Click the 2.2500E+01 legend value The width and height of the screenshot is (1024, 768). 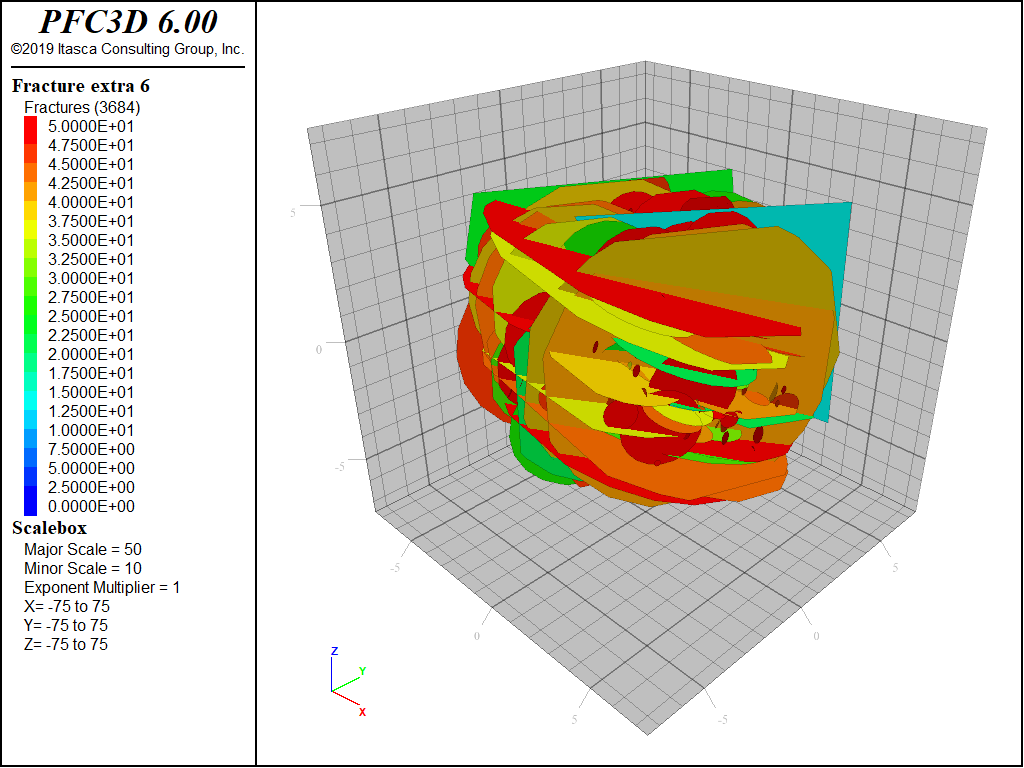(x=91, y=335)
